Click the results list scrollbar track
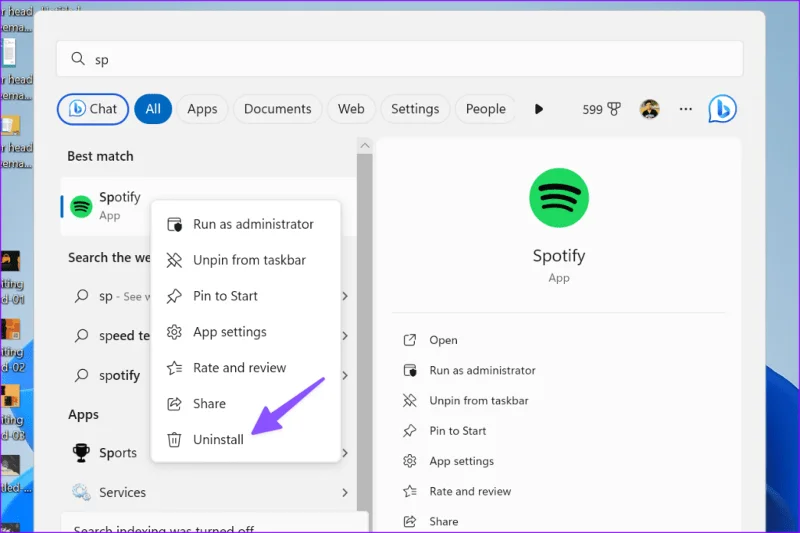Image resolution: width=800 pixels, height=533 pixels. 365,332
